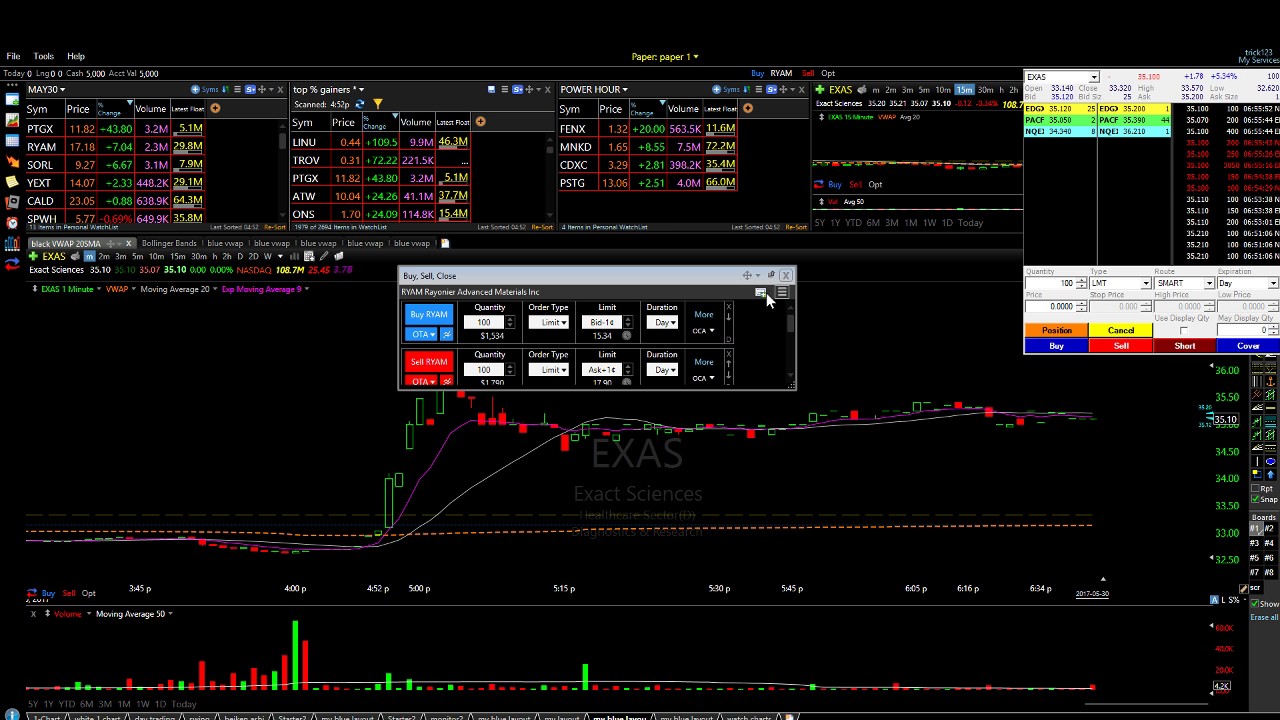Select the highlighted 15m on small EXAS chart
Image resolution: width=1280 pixels, height=720 pixels.
(x=964, y=90)
